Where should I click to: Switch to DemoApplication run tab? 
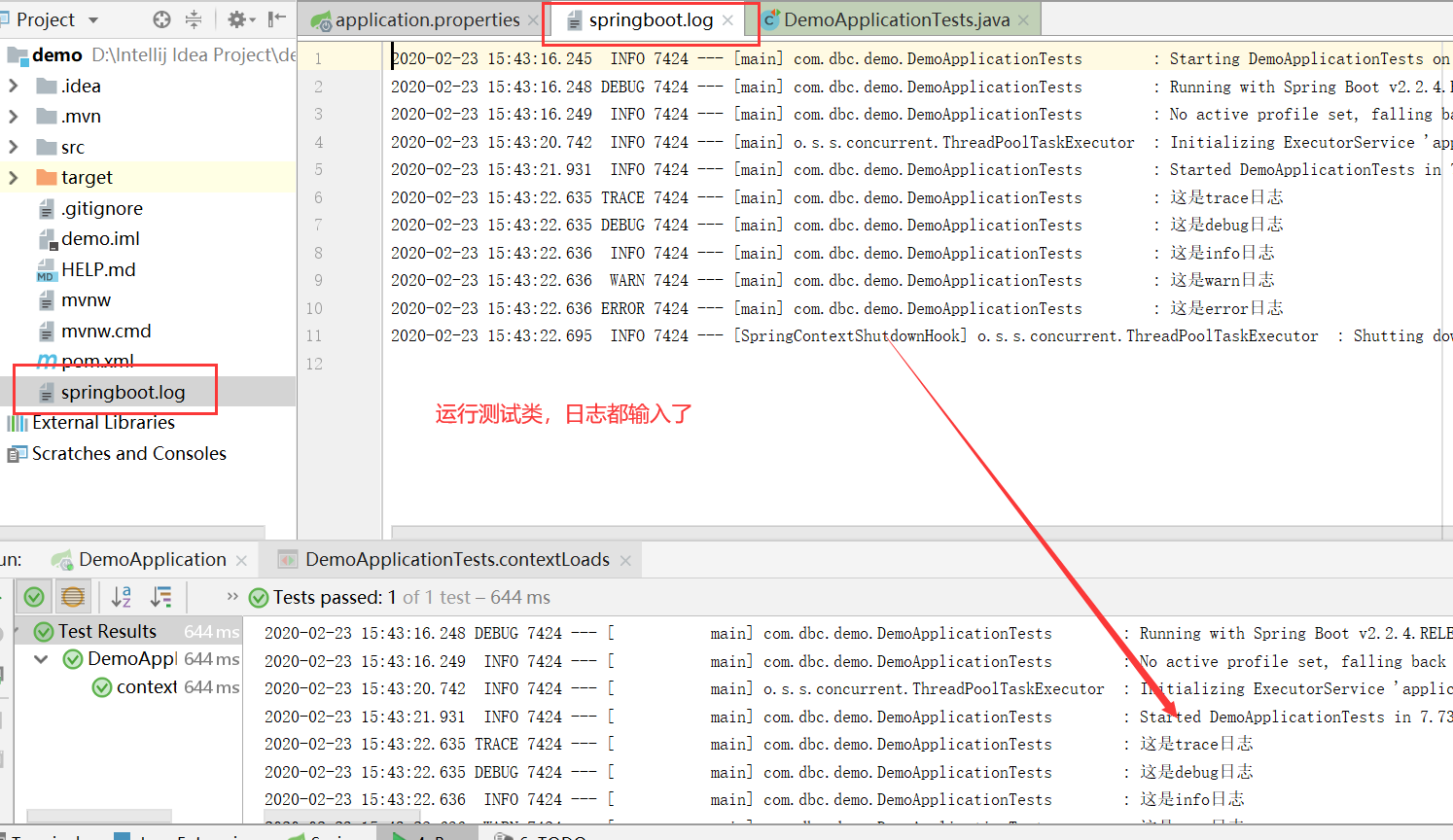click(x=152, y=560)
